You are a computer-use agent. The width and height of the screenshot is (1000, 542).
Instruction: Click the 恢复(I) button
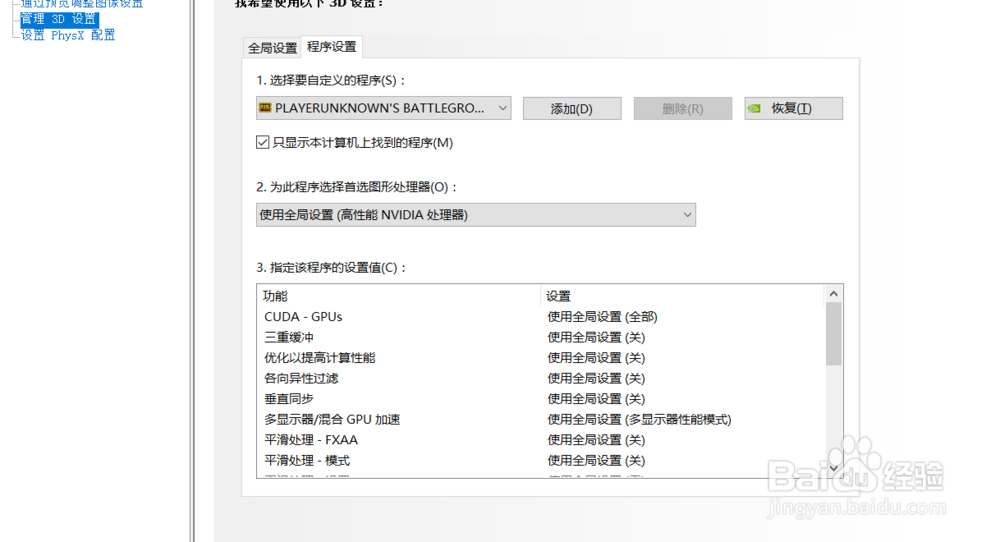pyautogui.click(x=793, y=108)
